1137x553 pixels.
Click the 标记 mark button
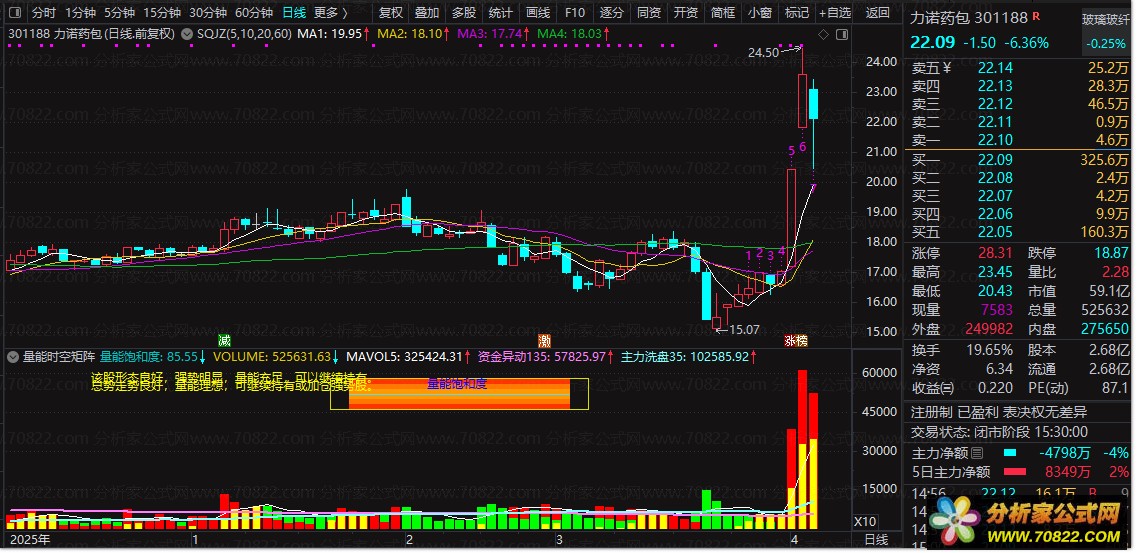797,12
